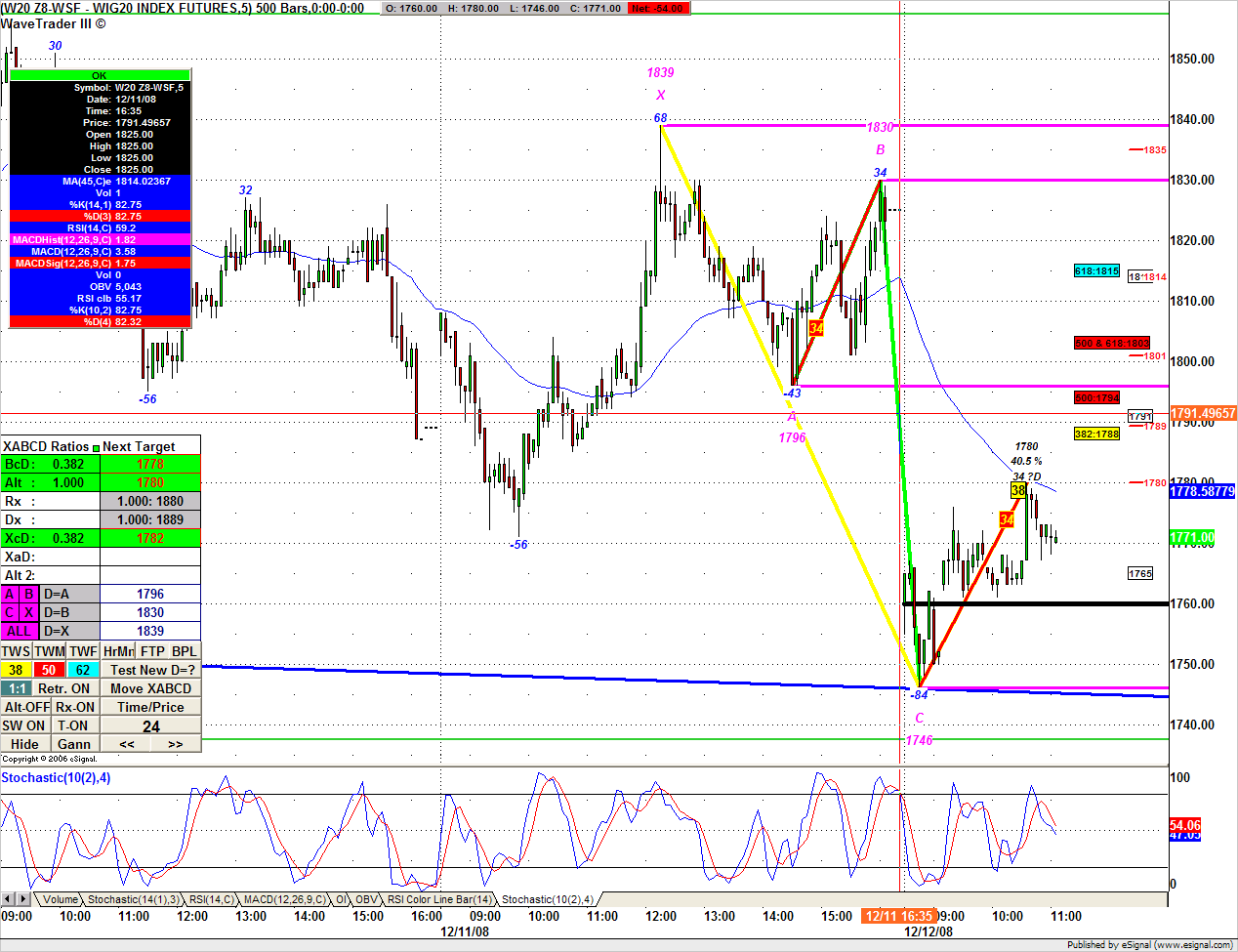The image size is (1238, 952).
Task: Click the 1771.00 green price label
Action: click(x=1192, y=538)
